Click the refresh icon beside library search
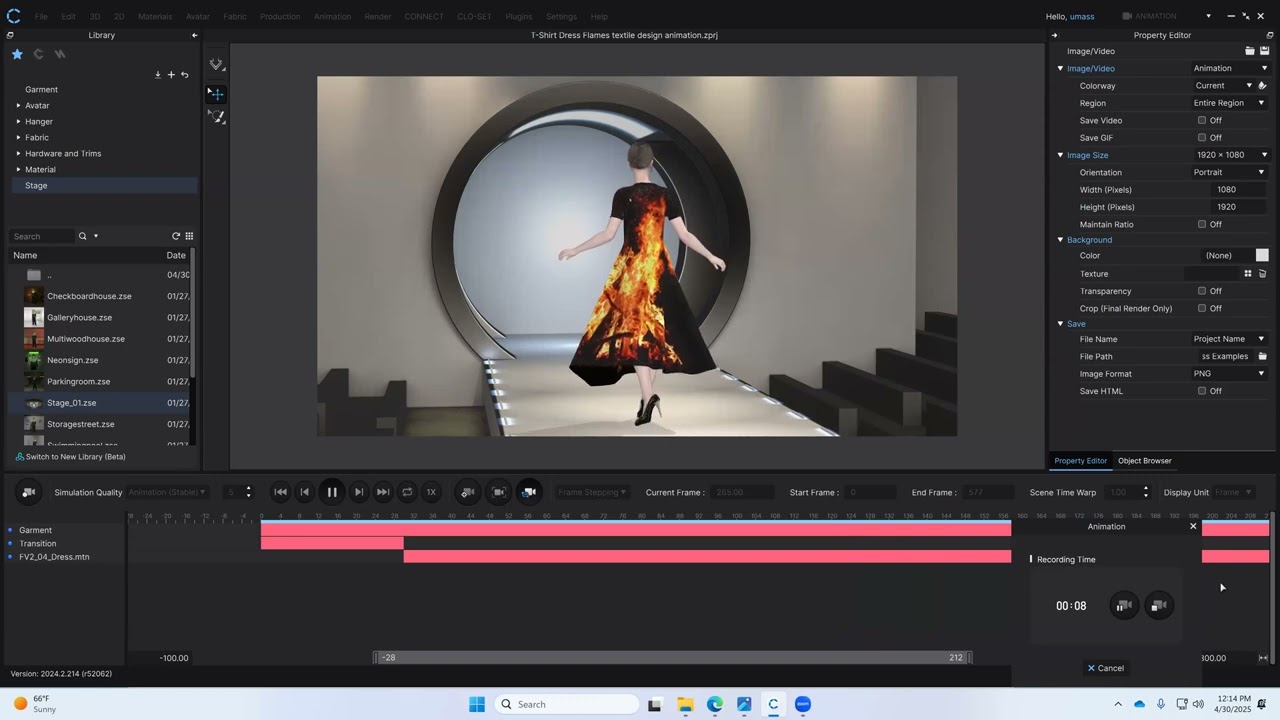Viewport: 1280px width, 720px height. [176, 236]
